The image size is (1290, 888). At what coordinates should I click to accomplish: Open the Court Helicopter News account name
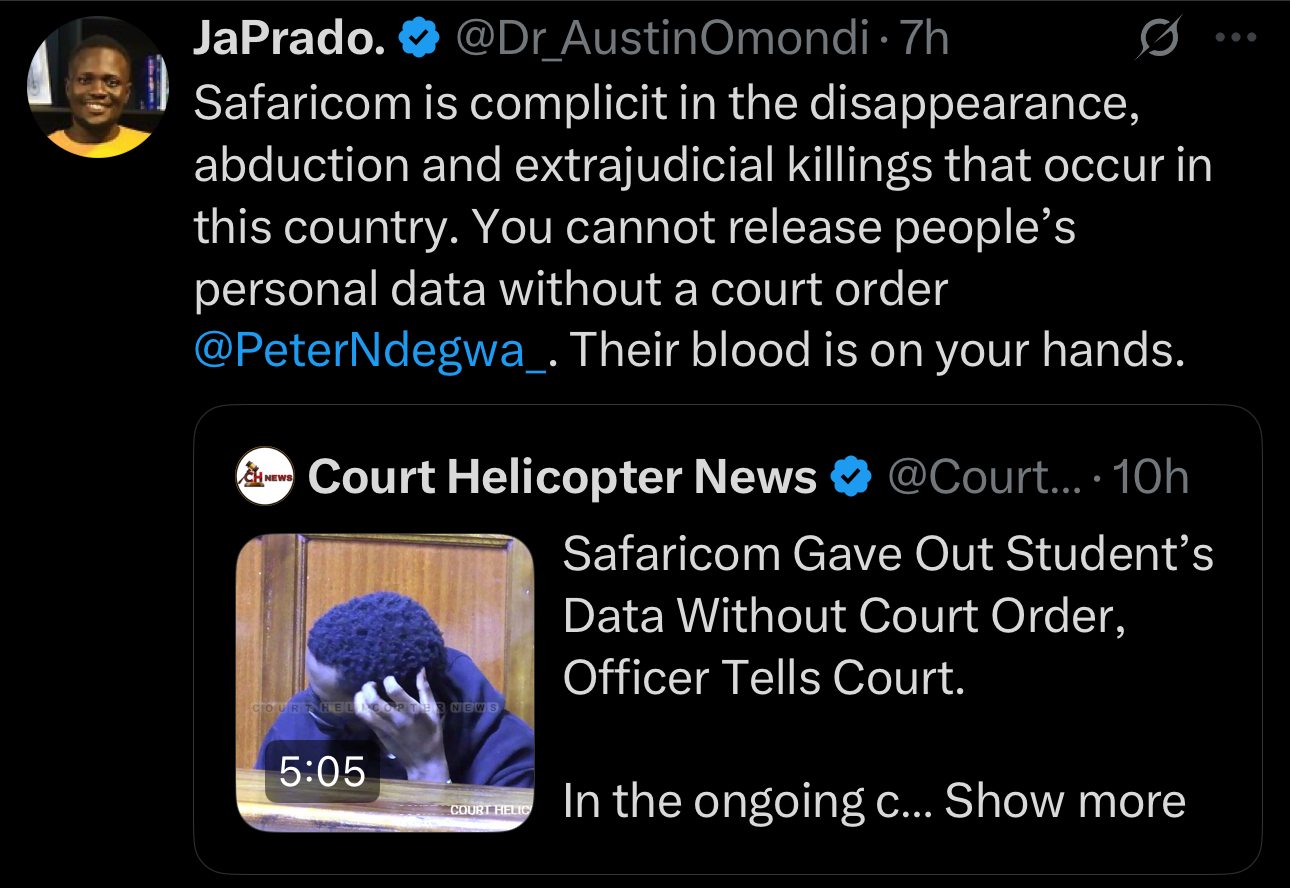[x=563, y=477]
